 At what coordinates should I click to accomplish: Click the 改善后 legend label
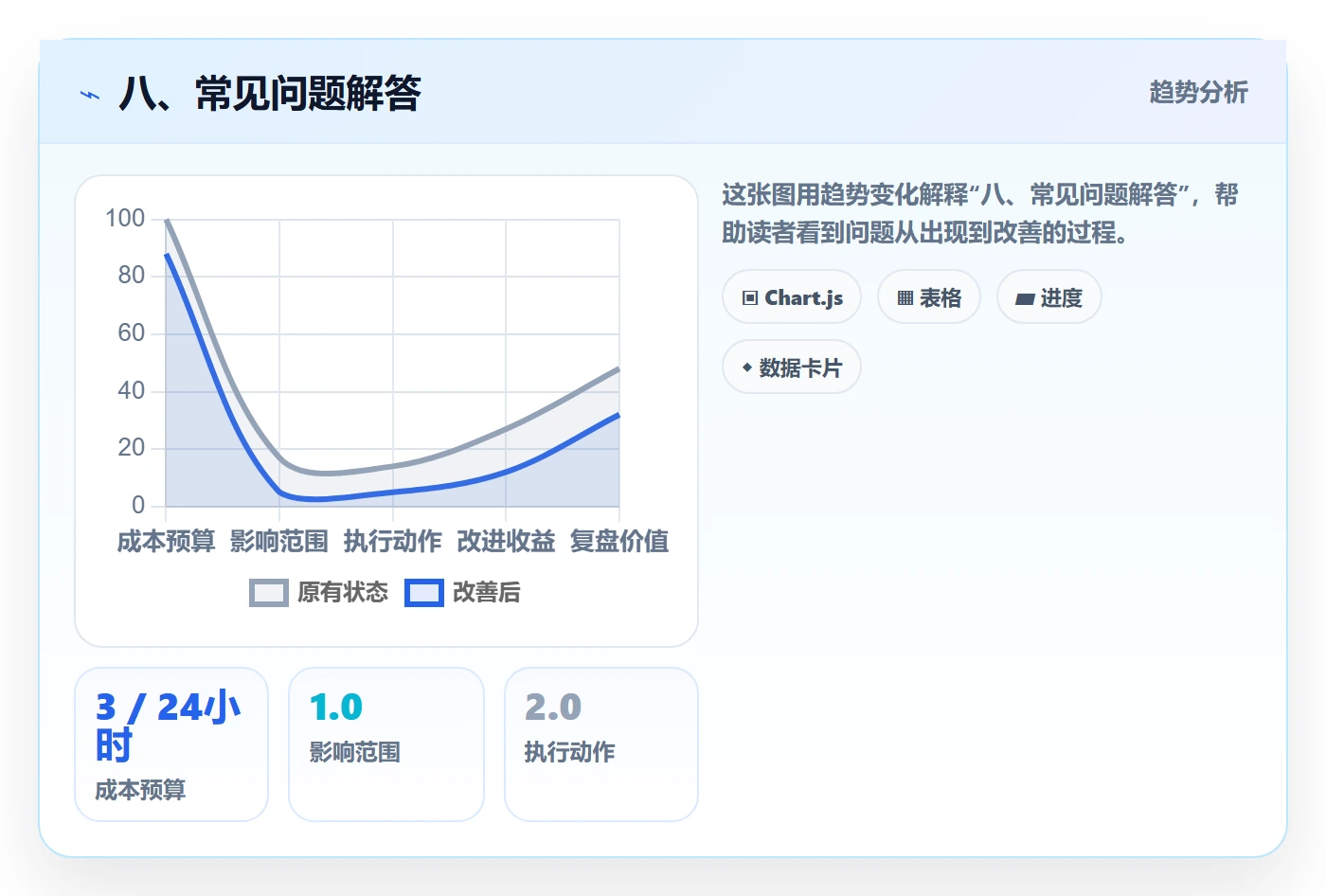point(487,593)
